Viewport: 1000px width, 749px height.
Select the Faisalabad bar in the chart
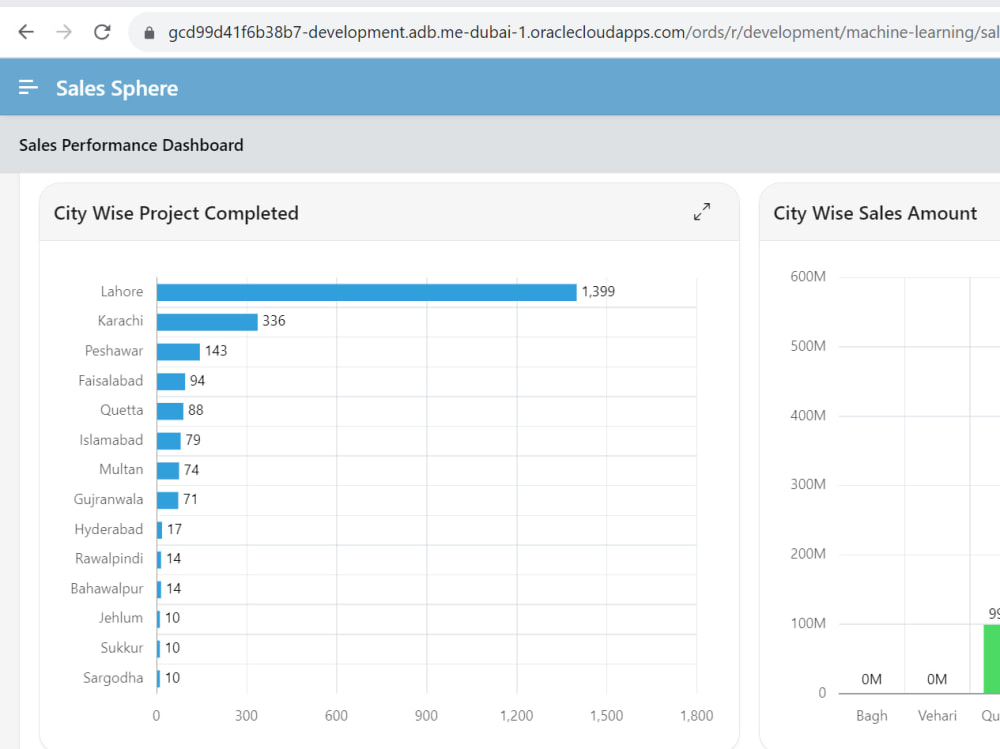coord(171,382)
